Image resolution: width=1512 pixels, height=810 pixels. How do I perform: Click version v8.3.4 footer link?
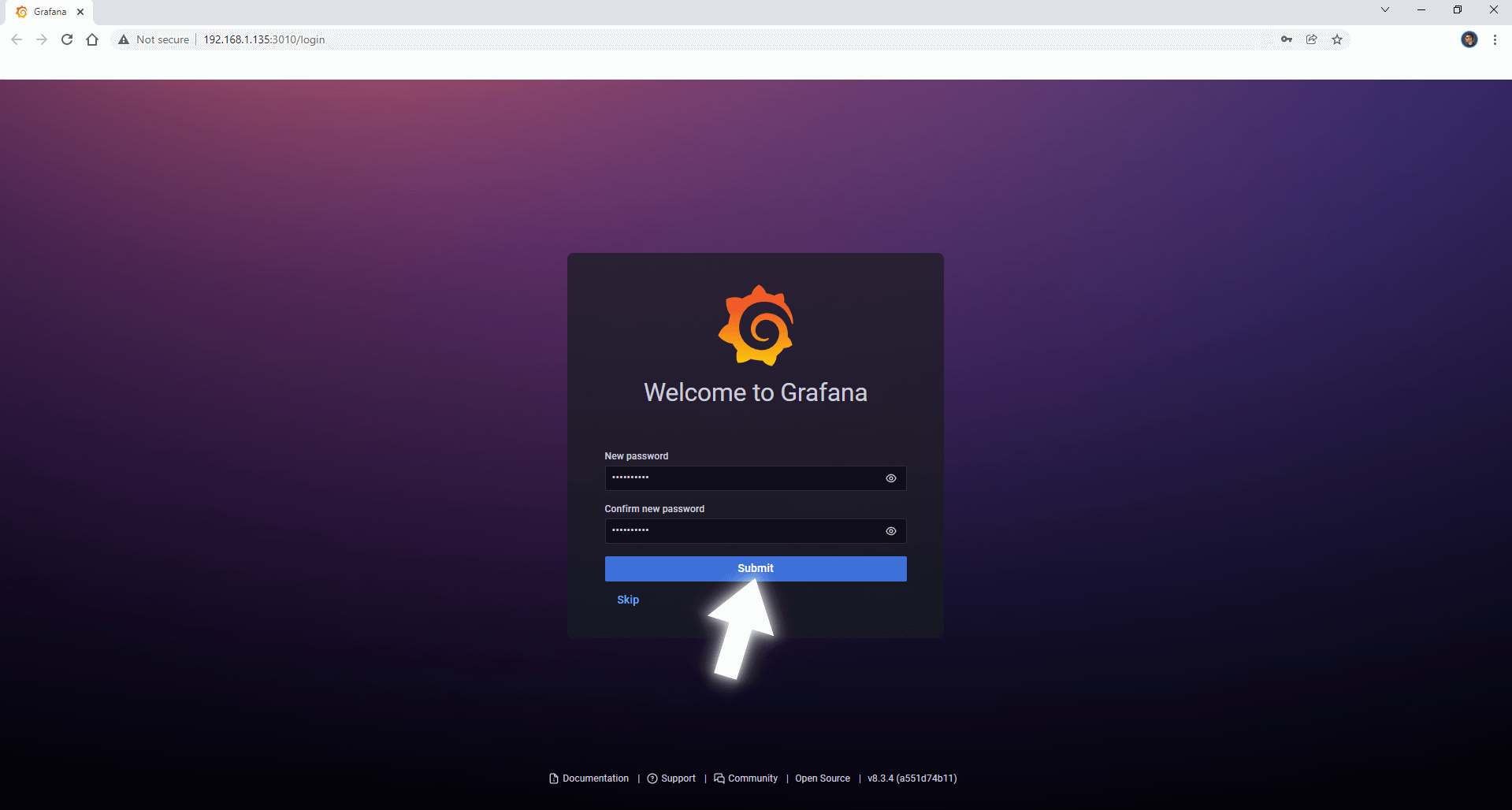coord(912,778)
